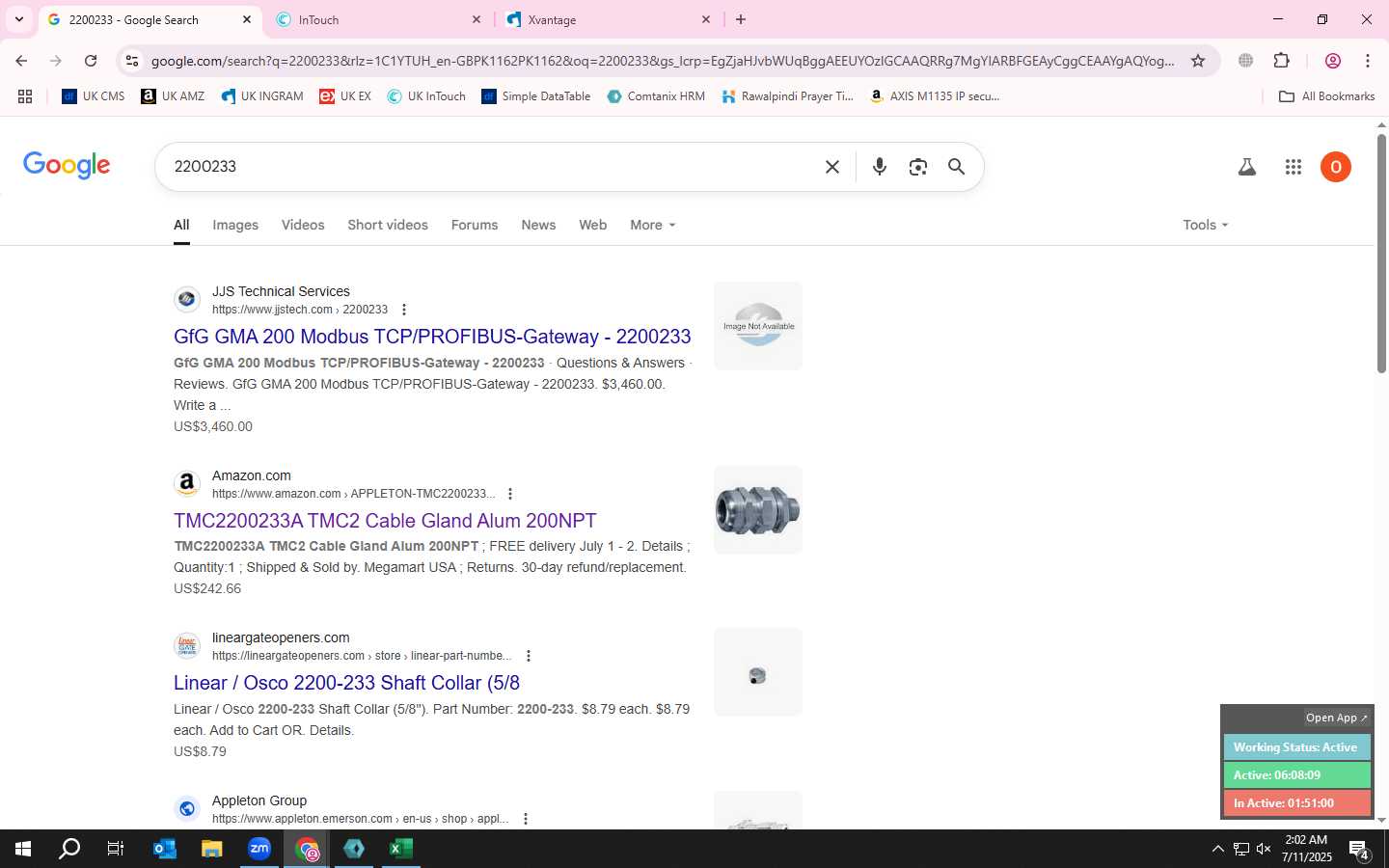Image resolution: width=1389 pixels, height=868 pixels.
Task: Open Linear / Osco 2200-233 Shaft Collar result
Action: click(346, 683)
